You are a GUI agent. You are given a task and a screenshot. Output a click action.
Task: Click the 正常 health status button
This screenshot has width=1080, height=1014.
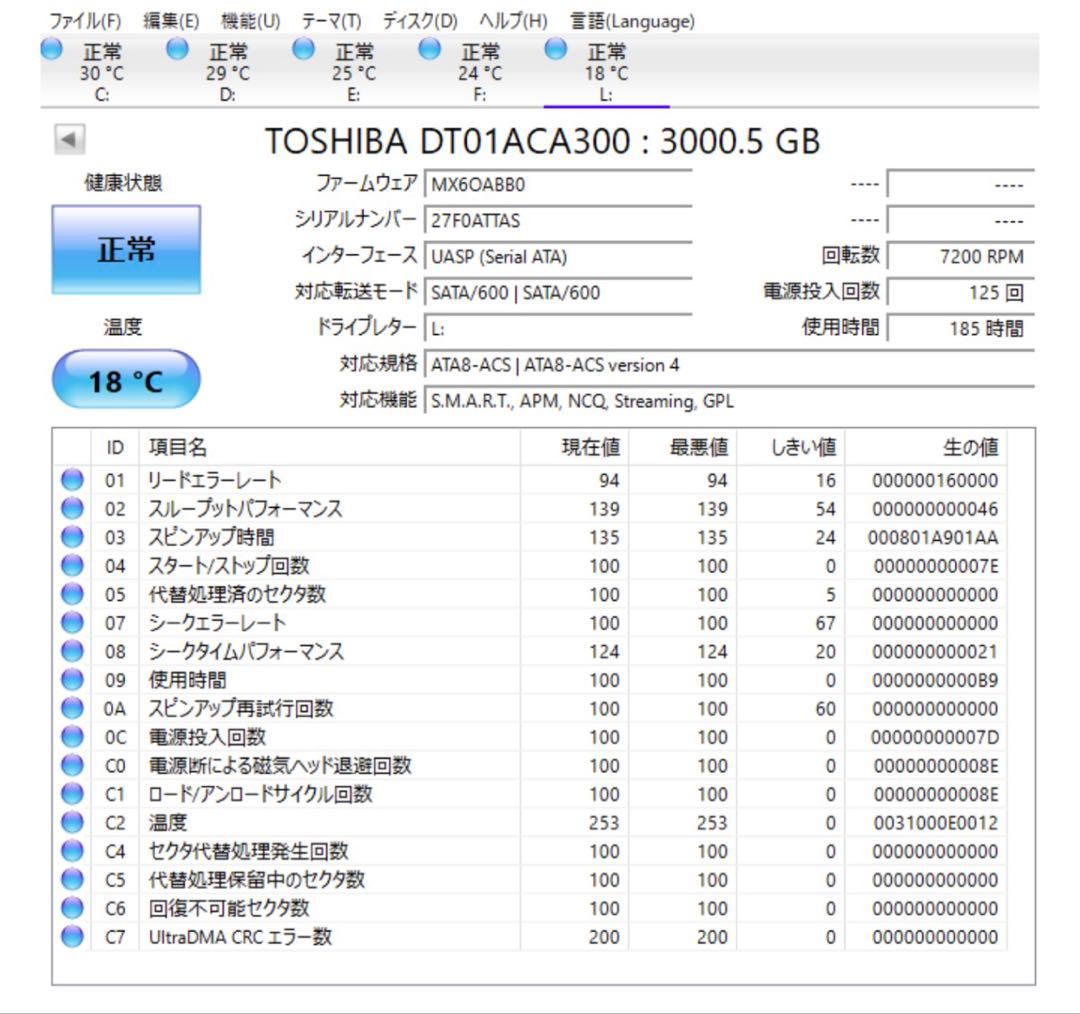125,250
